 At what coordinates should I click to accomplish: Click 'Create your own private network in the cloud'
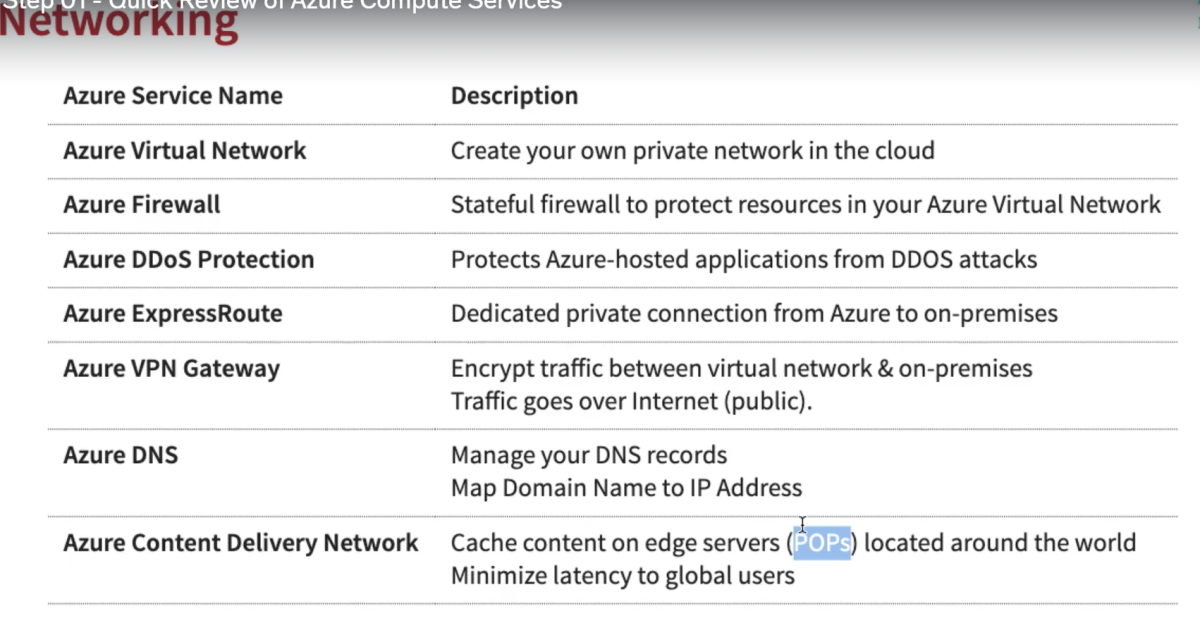click(x=692, y=151)
